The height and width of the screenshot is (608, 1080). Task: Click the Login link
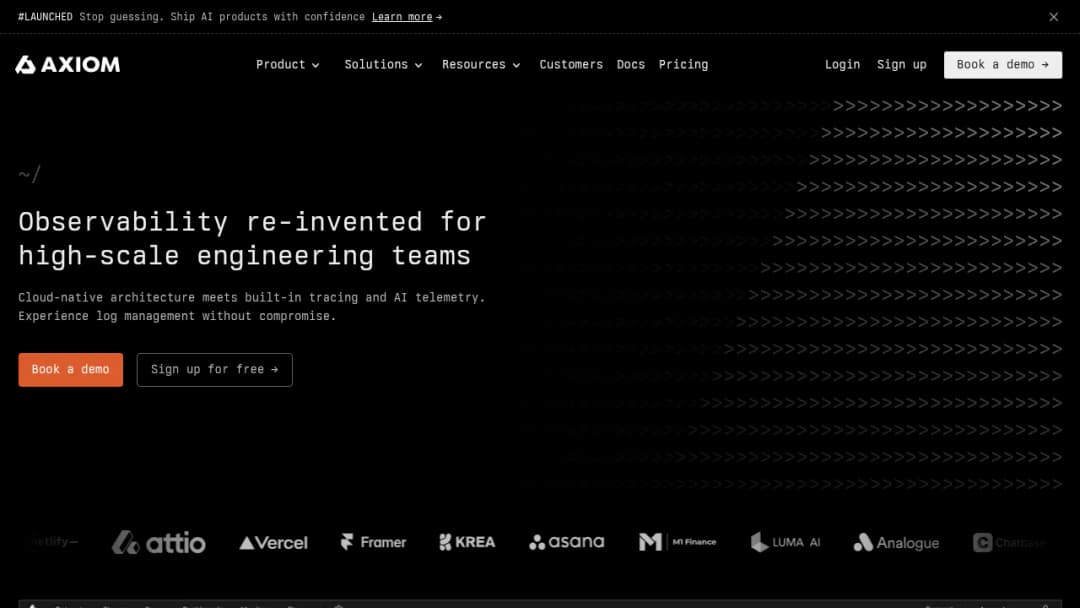point(842,65)
